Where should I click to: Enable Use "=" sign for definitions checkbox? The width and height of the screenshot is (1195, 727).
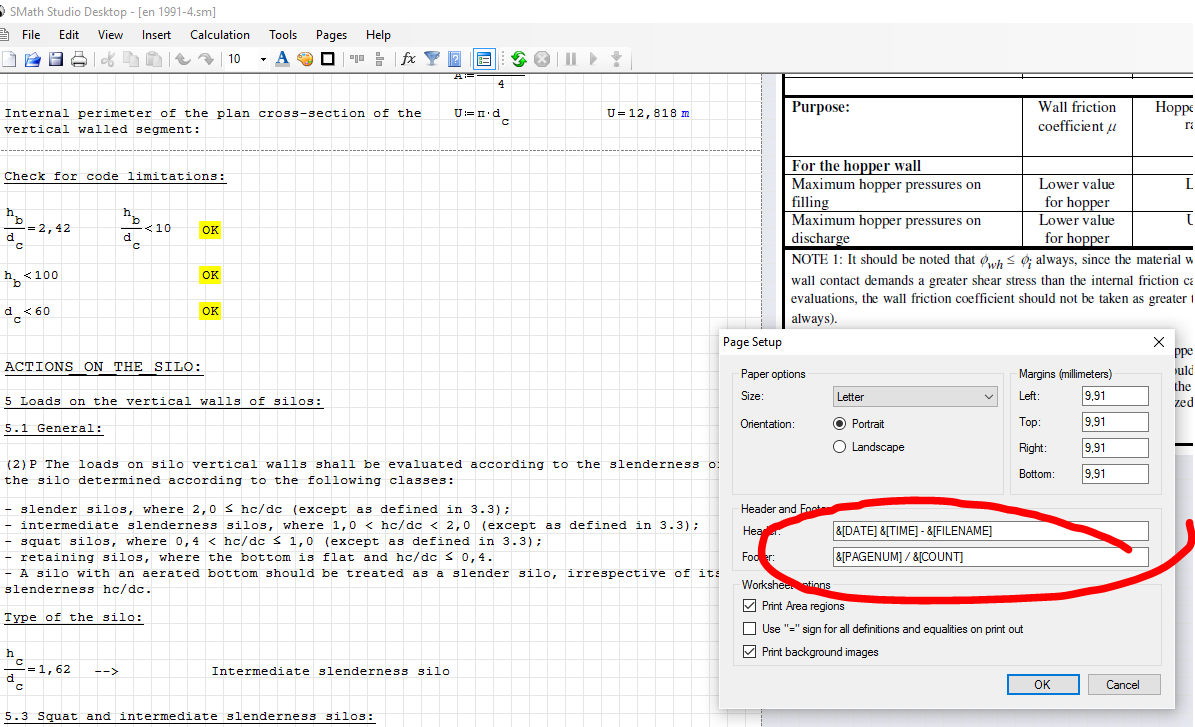tap(750, 629)
